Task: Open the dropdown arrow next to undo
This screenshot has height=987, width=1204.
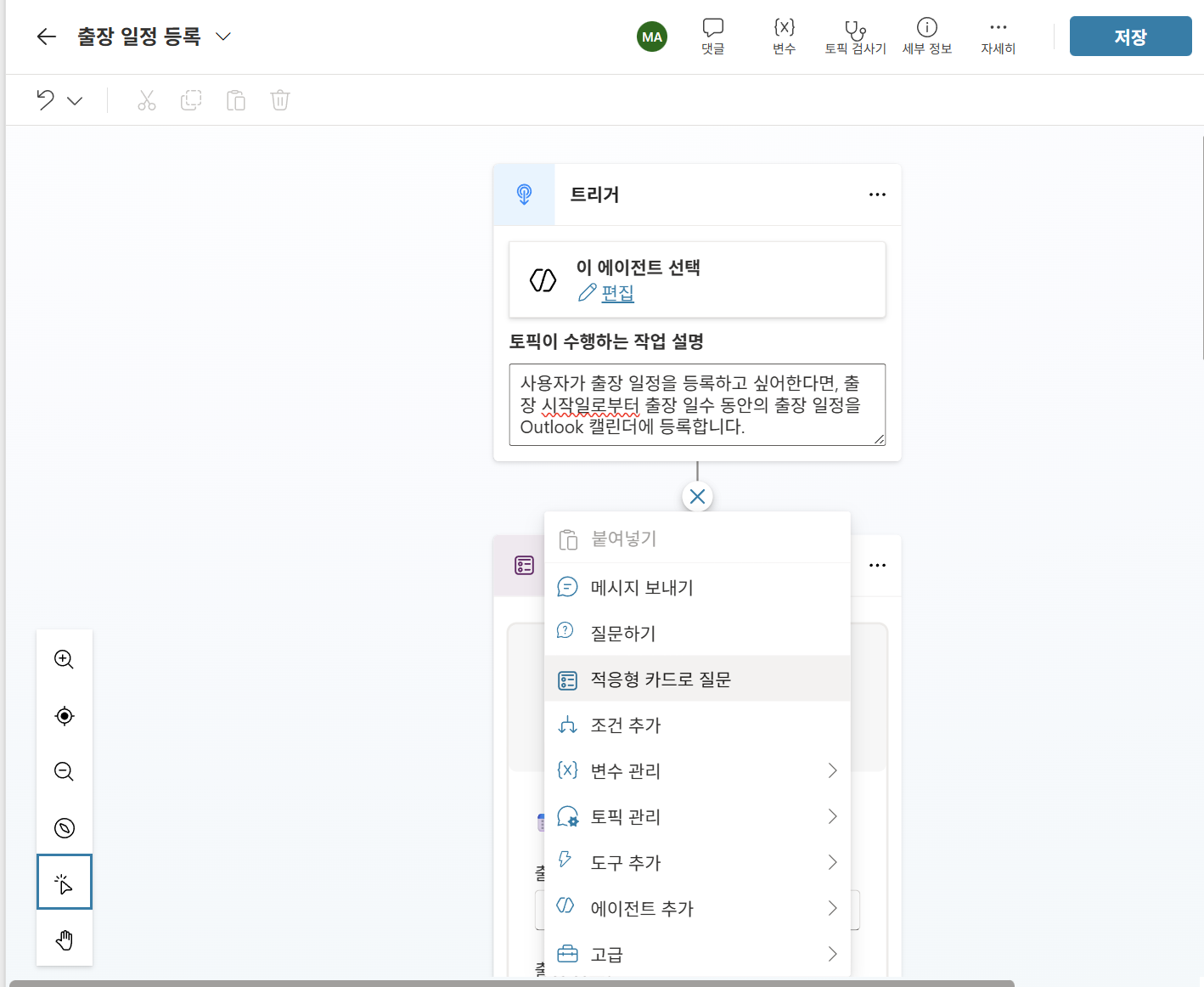Action: click(75, 100)
